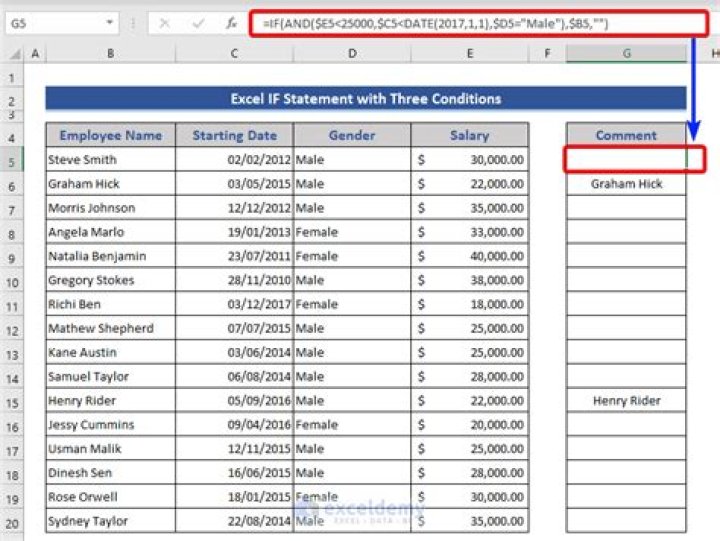Click the date cell 03/12/2017
The width and height of the screenshot is (720, 541).
234,304
